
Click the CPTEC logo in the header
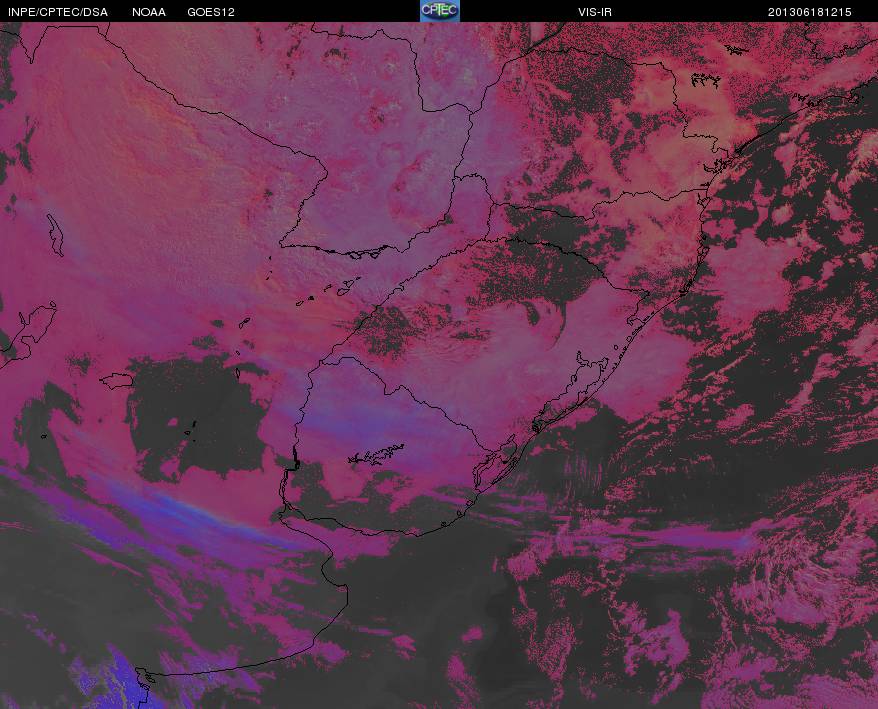pos(440,11)
